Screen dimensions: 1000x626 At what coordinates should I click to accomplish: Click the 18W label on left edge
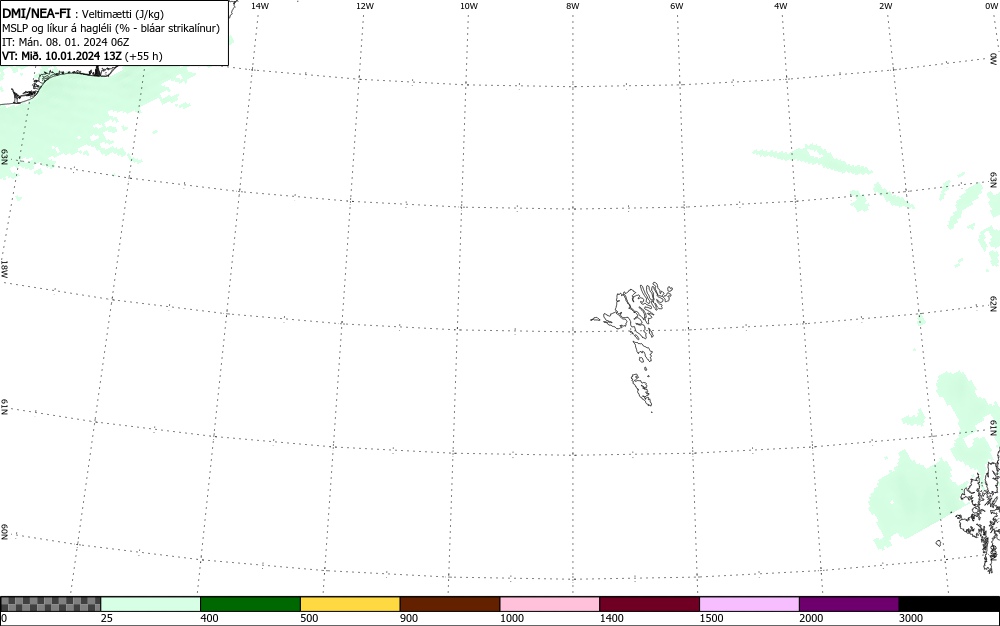point(4,268)
